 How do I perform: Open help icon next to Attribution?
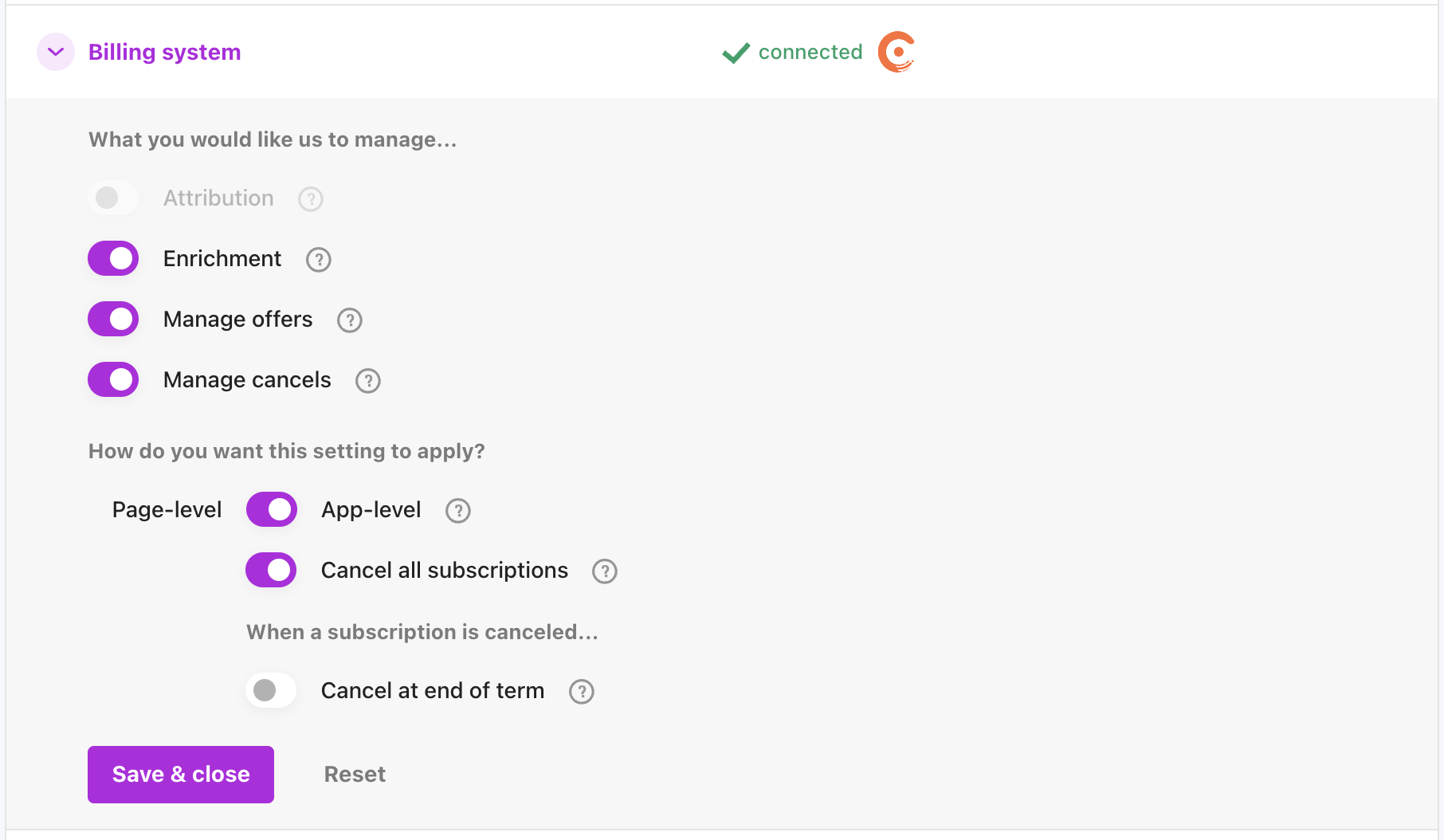(311, 199)
